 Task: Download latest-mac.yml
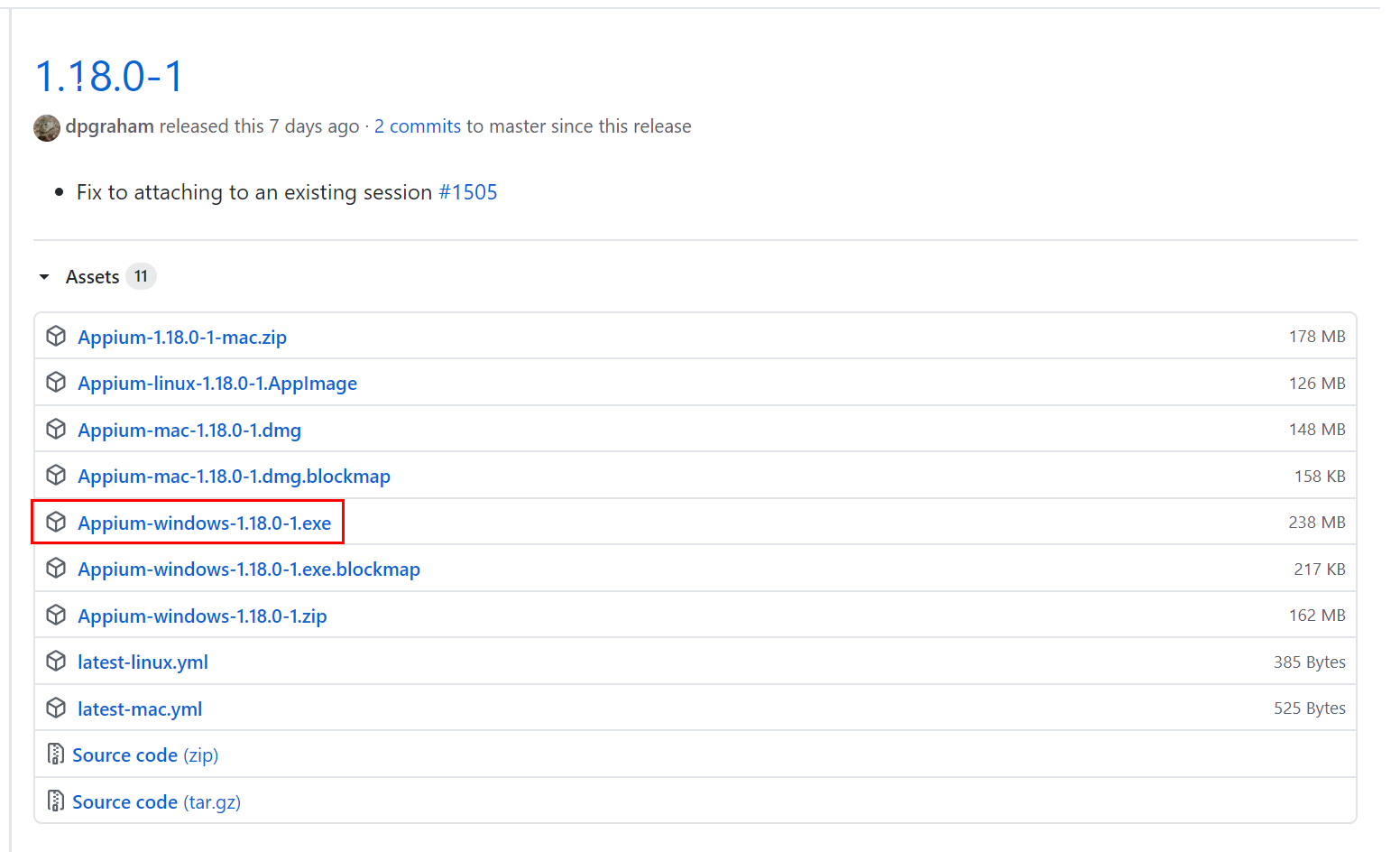[x=140, y=709]
